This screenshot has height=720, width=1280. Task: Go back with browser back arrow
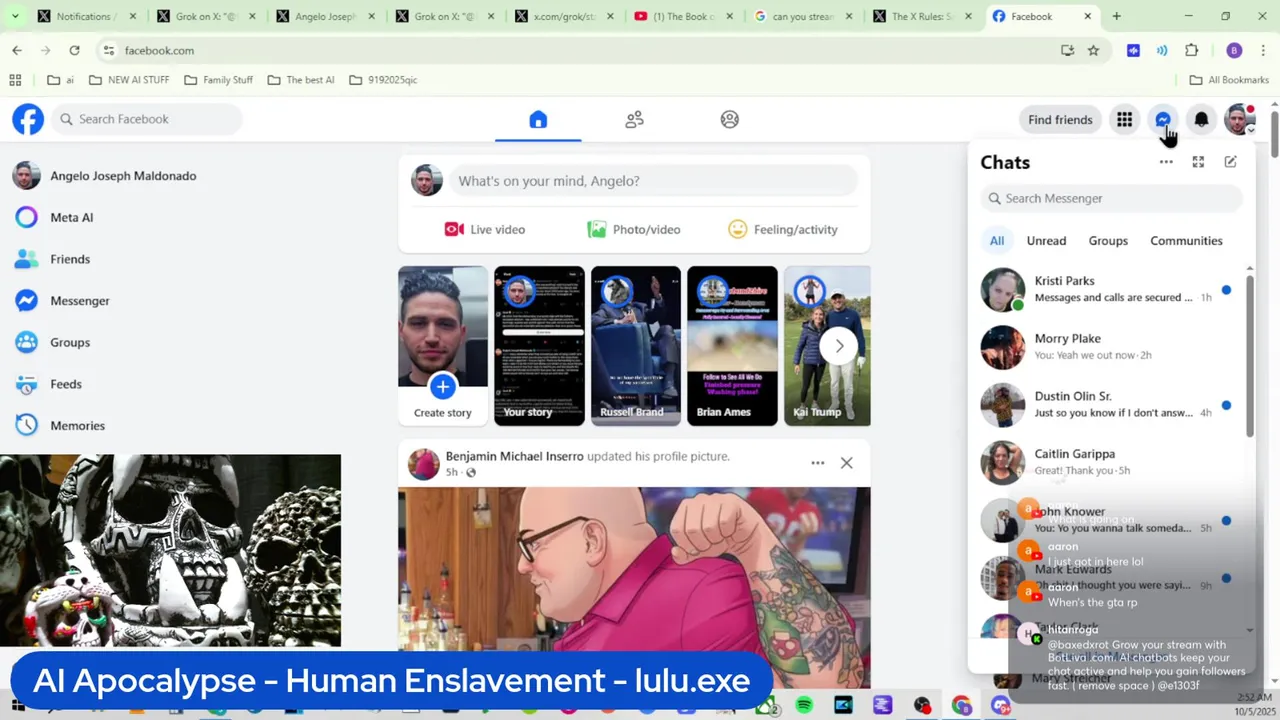(x=17, y=50)
